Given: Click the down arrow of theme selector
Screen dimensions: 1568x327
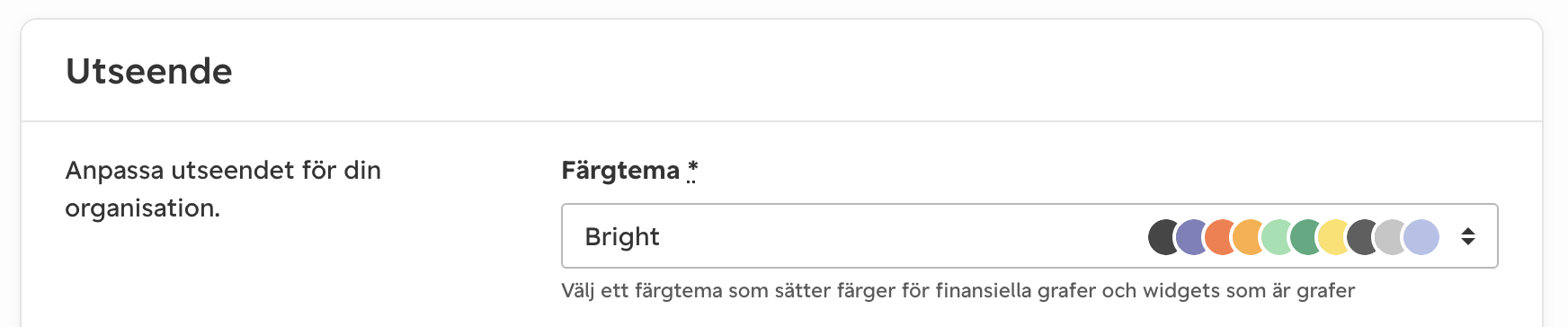Looking at the screenshot, I should [x=1468, y=243].
